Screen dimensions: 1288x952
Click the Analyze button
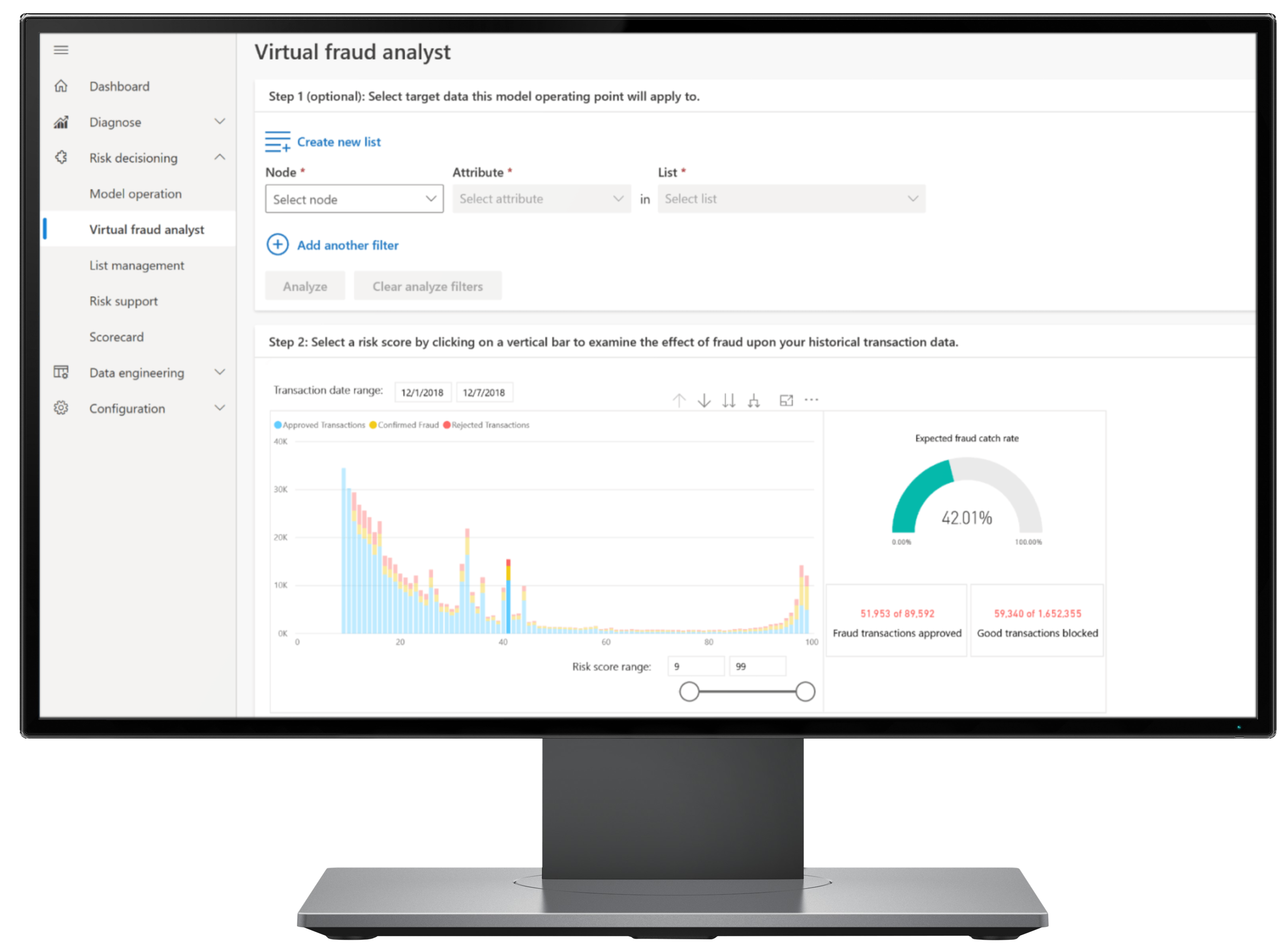pyautogui.click(x=305, y=287)
